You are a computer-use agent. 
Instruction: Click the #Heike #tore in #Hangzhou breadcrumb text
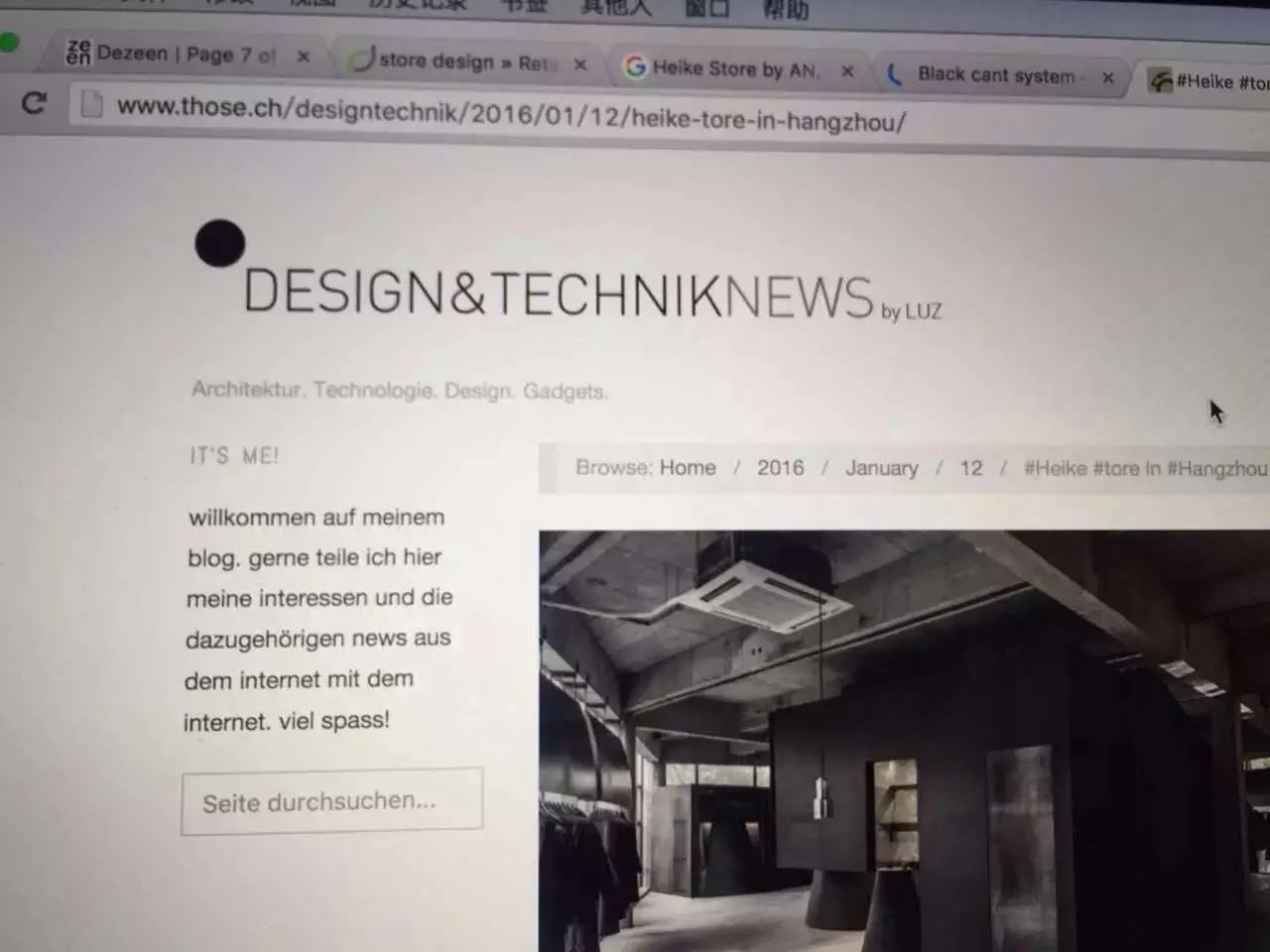click(x=1145, y=468)
